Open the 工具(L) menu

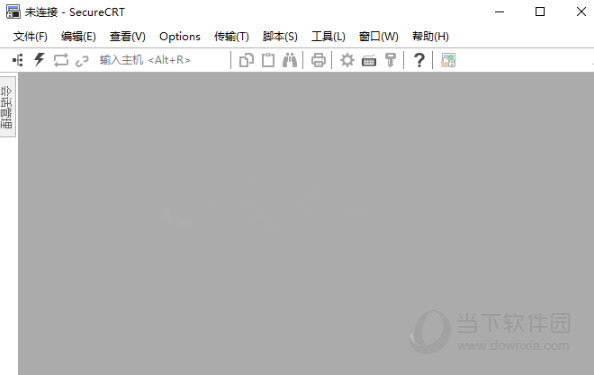coord(328,36)
